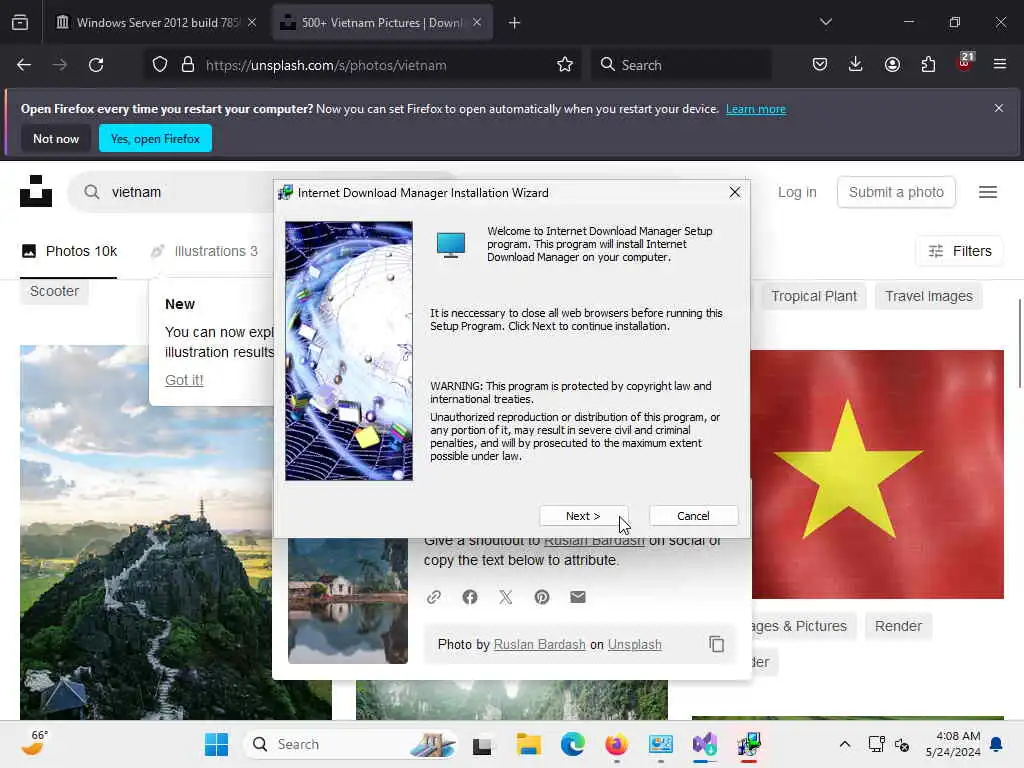Open the Ruslan Bardash credit link
The height and width of the screenshot is (768, 1024).
click(x=539, y=645)
